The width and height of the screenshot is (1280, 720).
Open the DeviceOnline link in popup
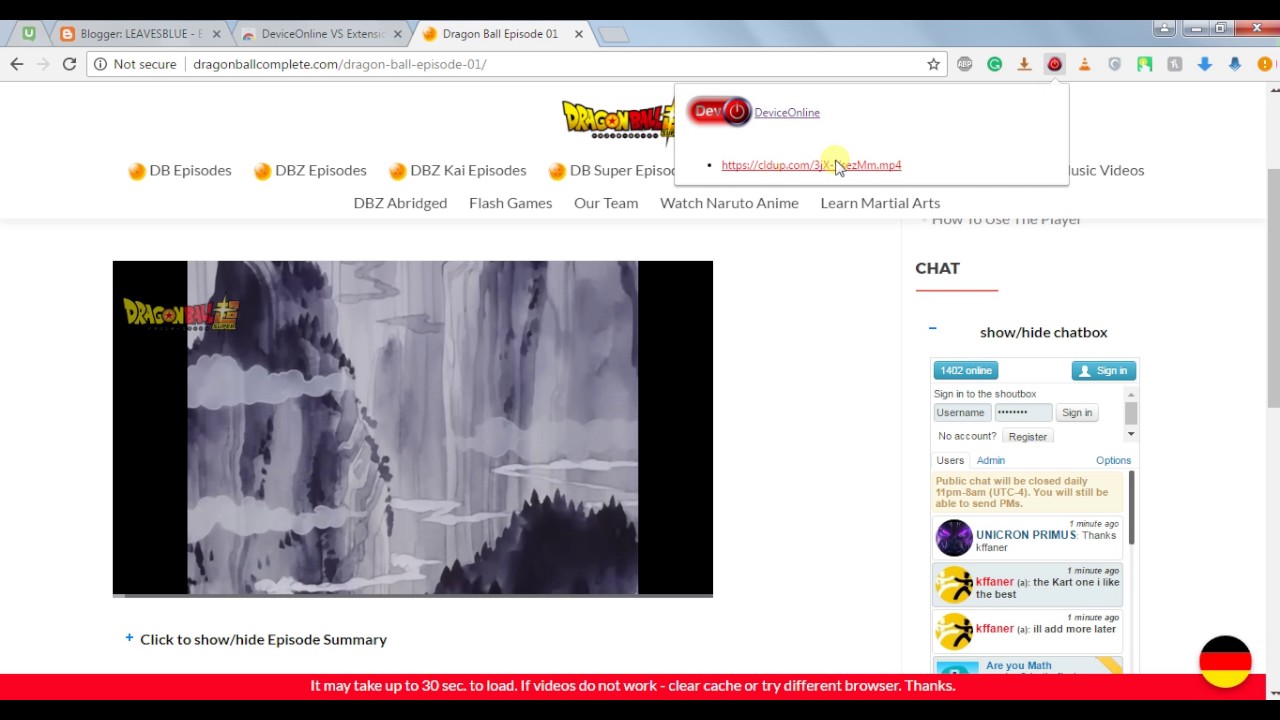click(787, 112)
